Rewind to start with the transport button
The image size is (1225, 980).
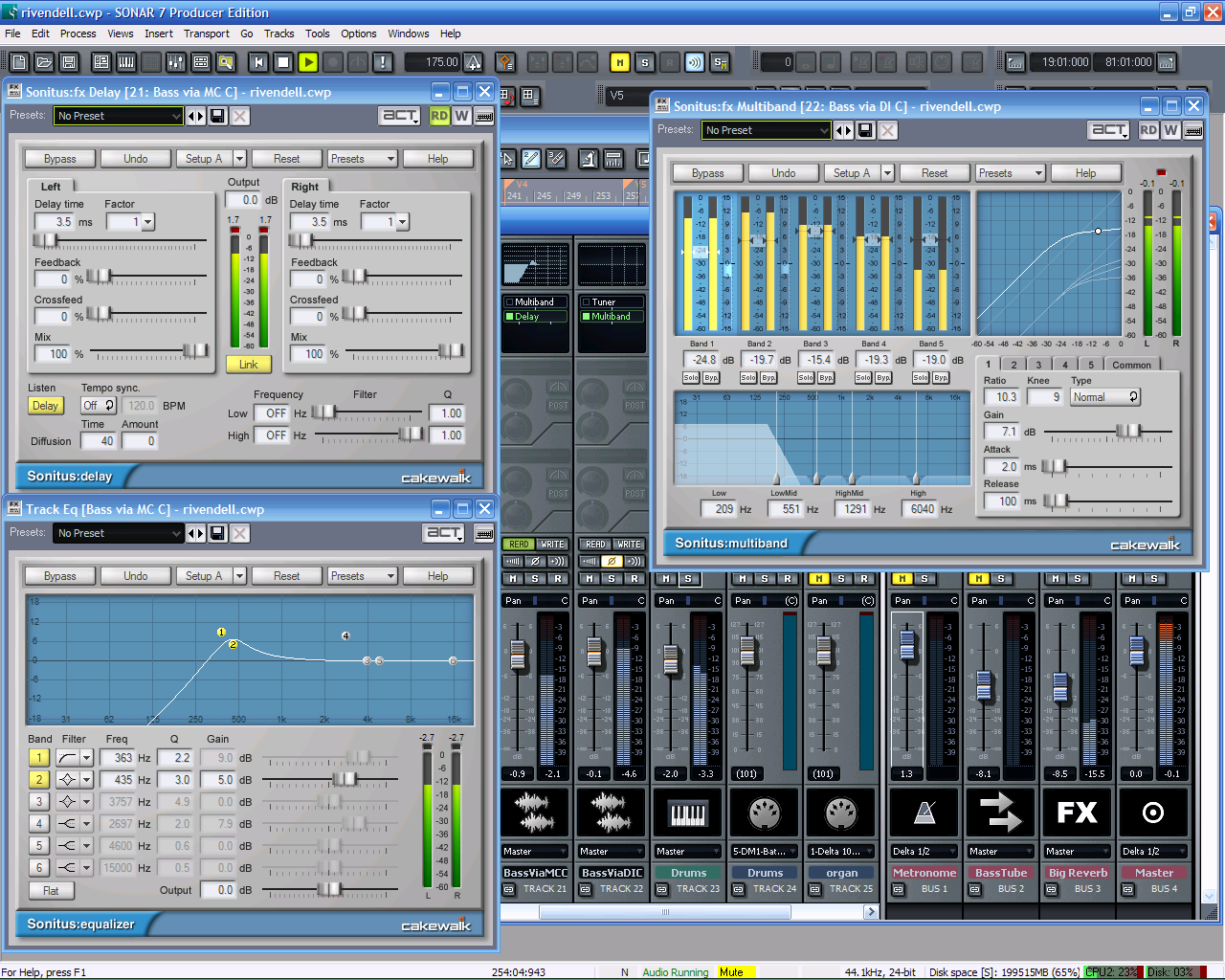click(258, 62)
